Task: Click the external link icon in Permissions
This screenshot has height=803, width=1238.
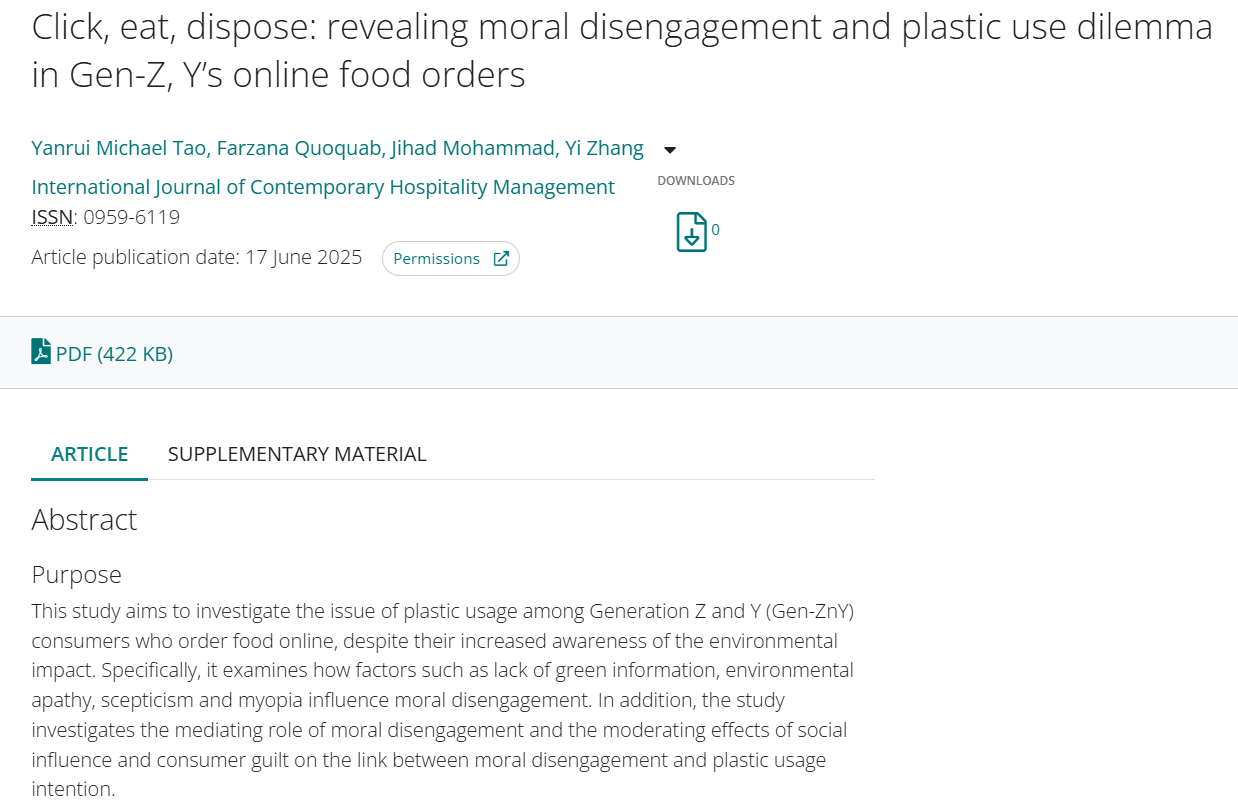Action: point(501,259)
